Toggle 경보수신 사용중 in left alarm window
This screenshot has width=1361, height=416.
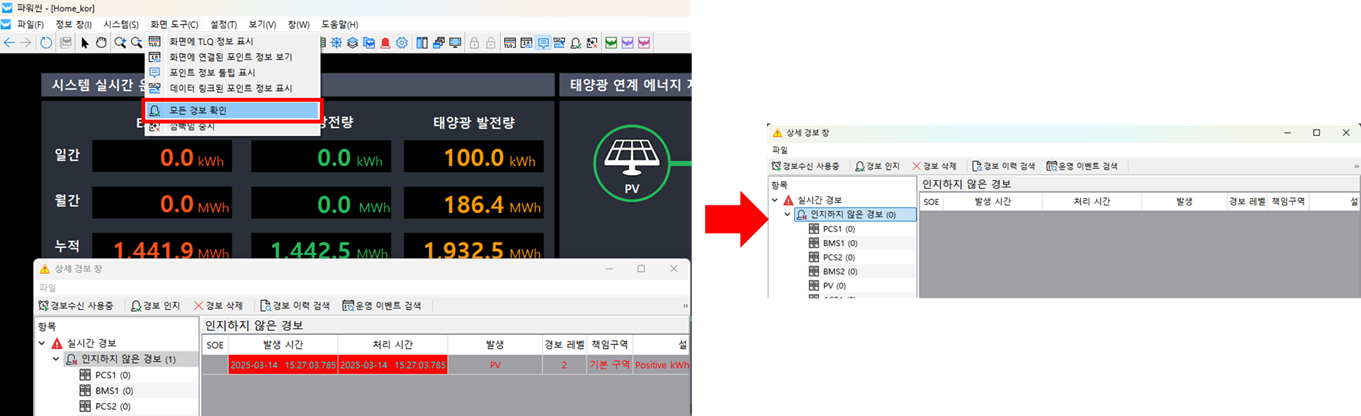coord(76,305)
